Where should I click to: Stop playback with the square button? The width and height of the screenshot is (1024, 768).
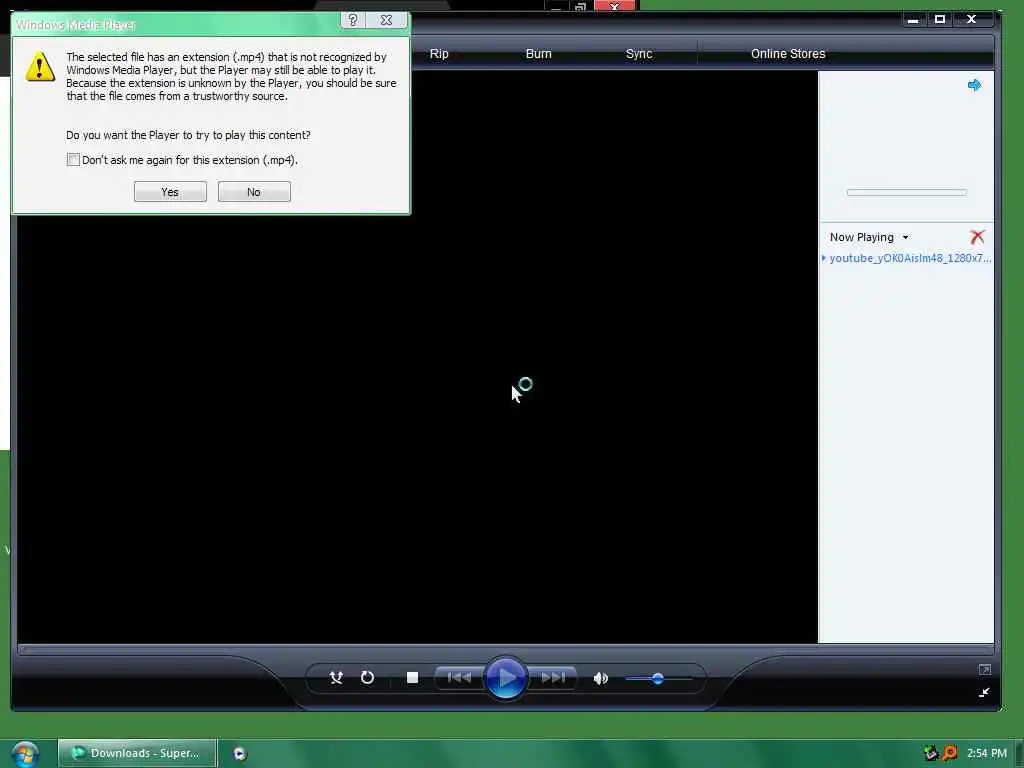412,677
